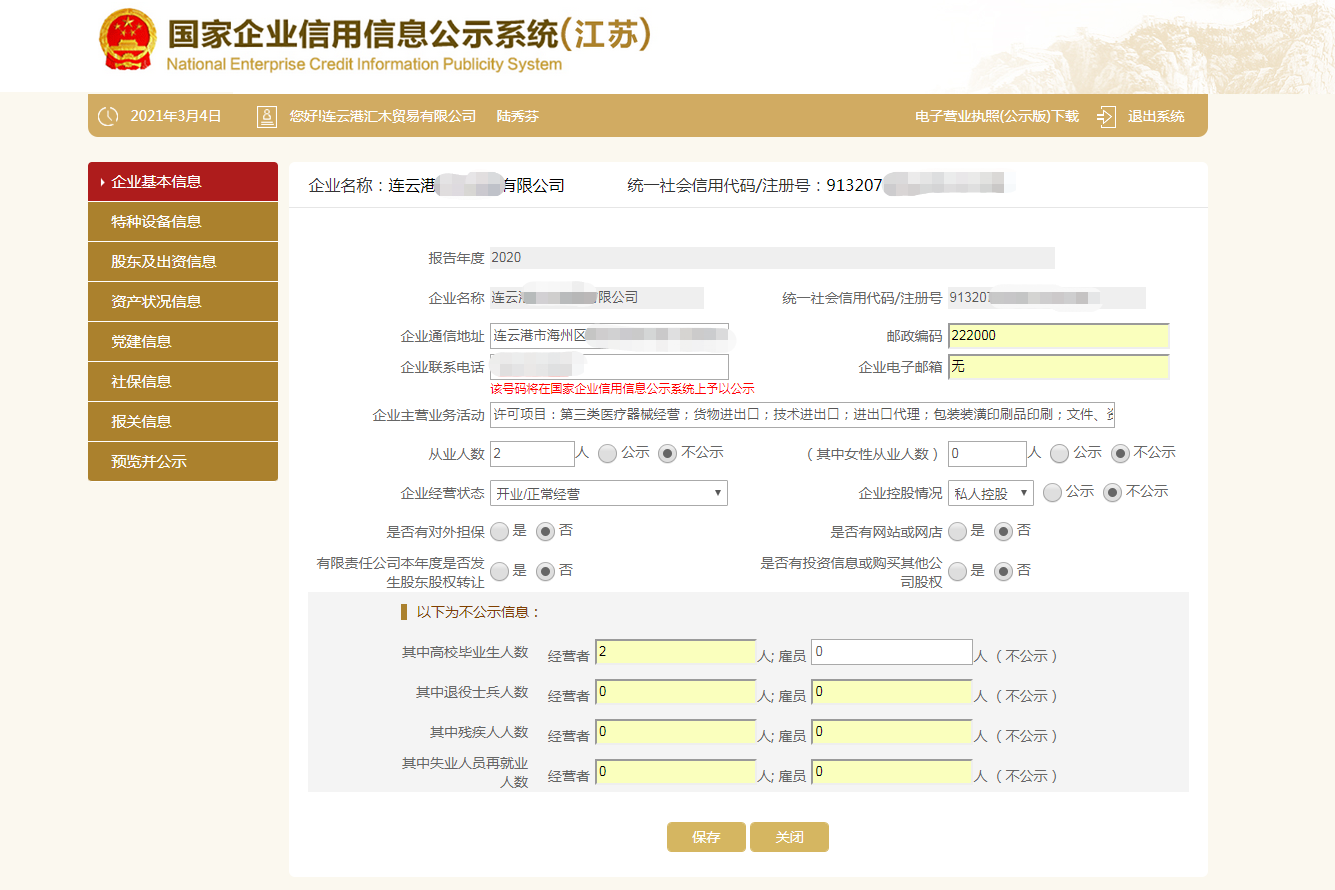The width and height of the screenshot is (1335, 890).
Task: Click the user profile icon in header bar
Action: tap(267, 116)
